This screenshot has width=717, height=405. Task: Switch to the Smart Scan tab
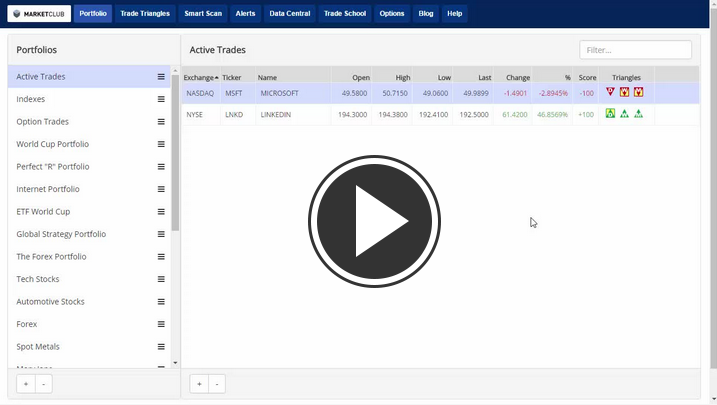(x=203, y=14)
